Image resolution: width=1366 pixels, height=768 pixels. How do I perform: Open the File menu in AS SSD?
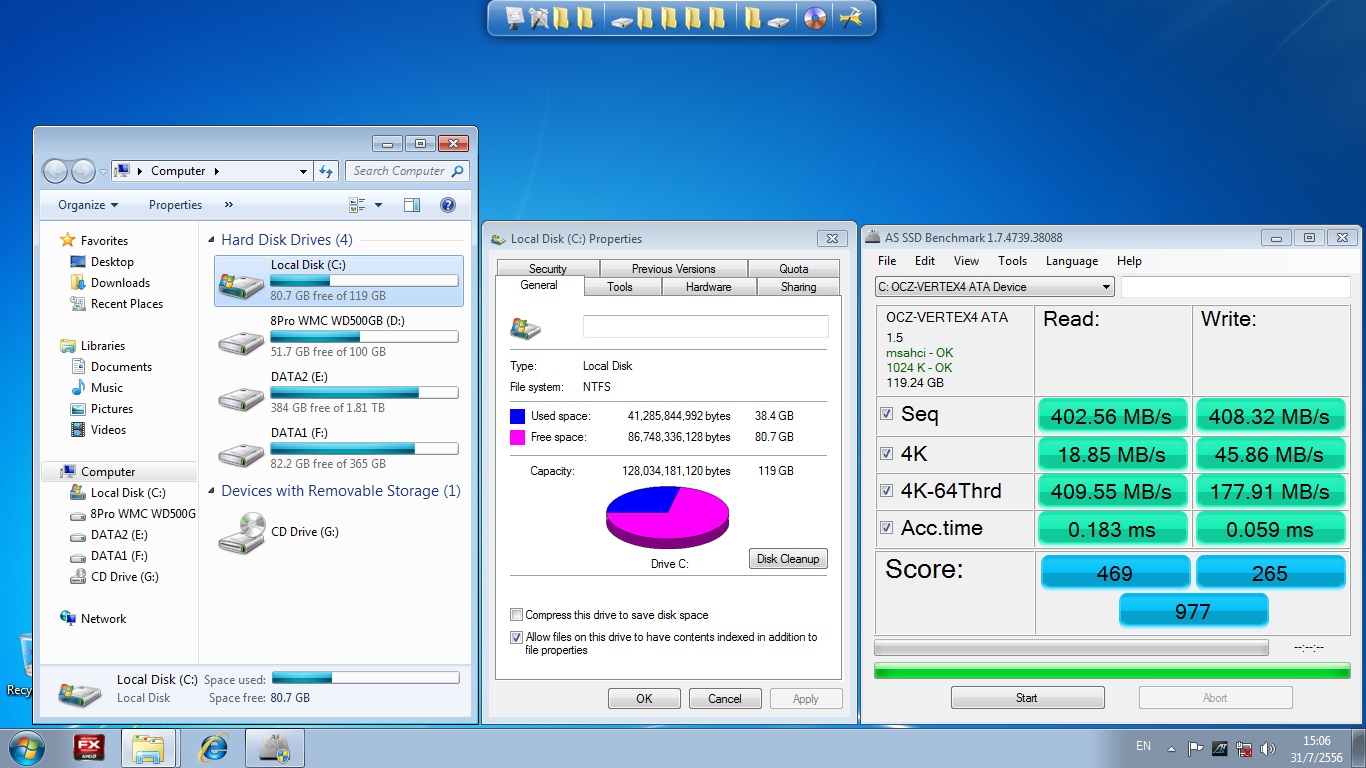click(x=887, y=261)
